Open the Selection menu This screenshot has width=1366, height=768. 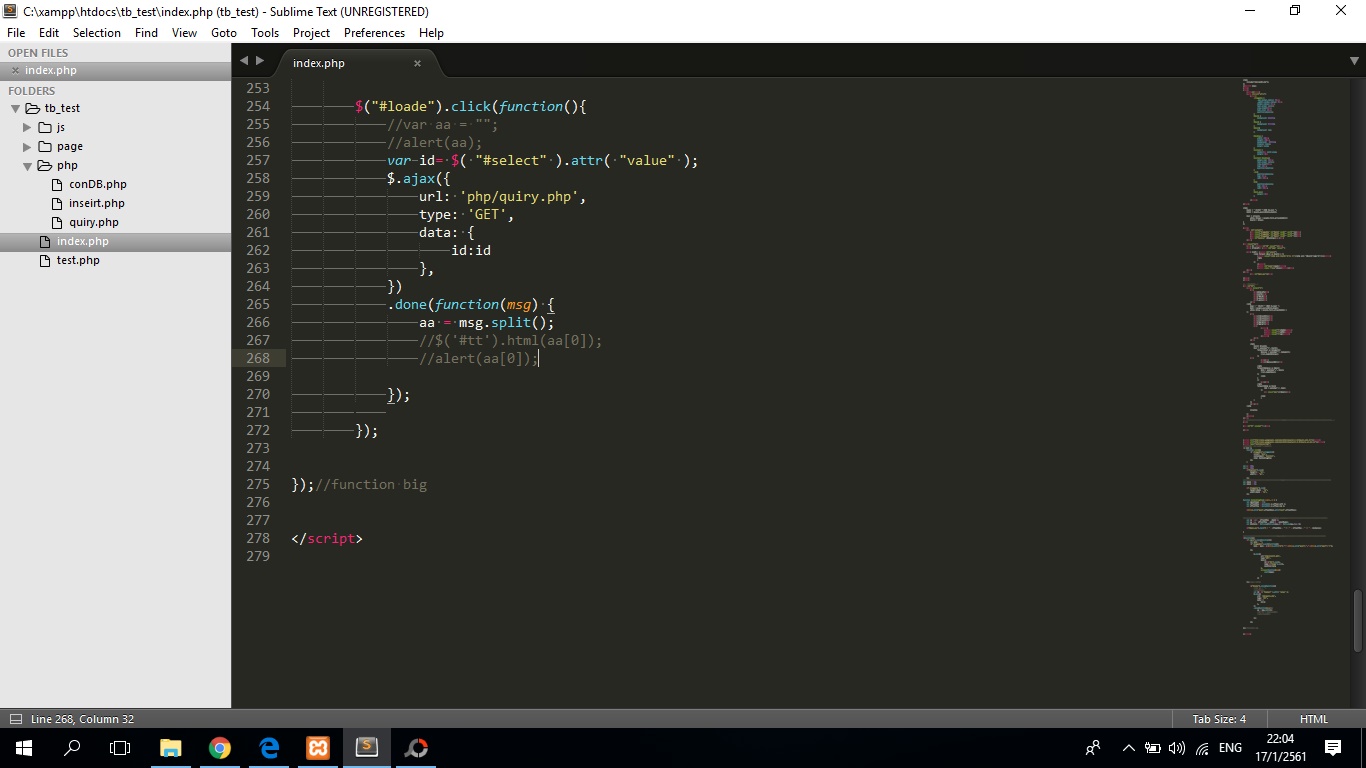(x=97, y=32)
